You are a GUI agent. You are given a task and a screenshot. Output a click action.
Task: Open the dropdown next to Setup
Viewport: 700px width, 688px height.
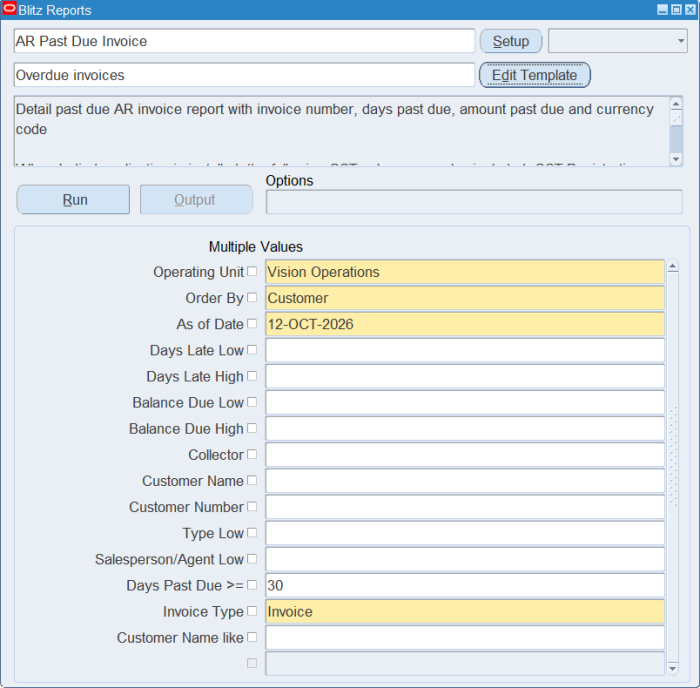(618, 41)
